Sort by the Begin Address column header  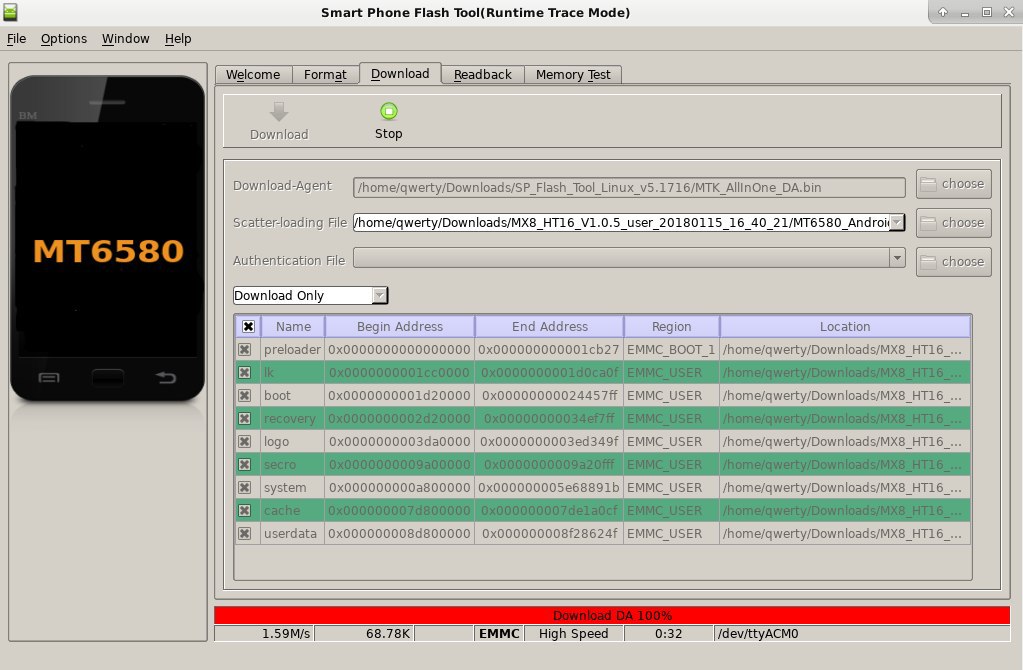pos(400,327)
